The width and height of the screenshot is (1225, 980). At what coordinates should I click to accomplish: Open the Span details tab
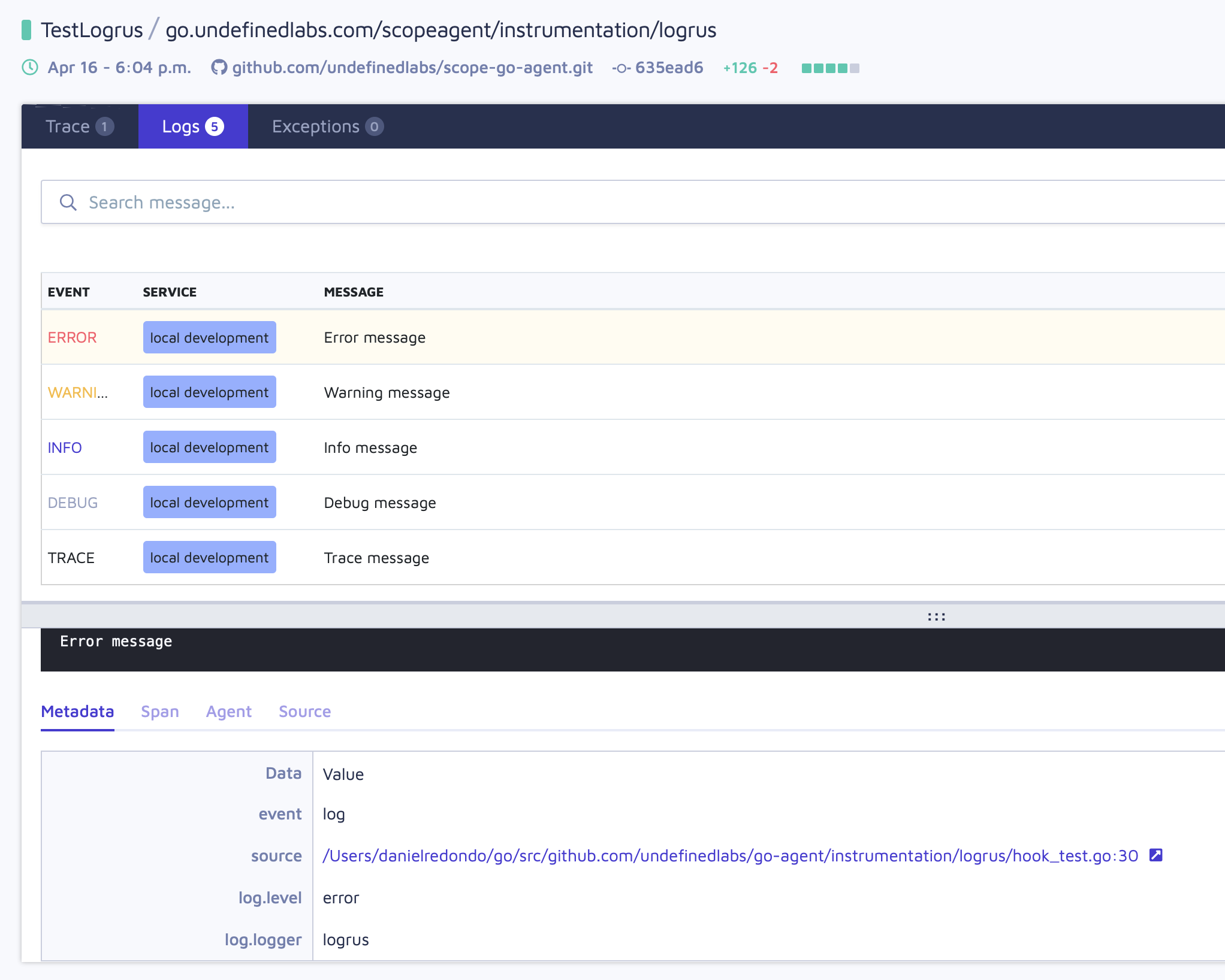point(159,712)
